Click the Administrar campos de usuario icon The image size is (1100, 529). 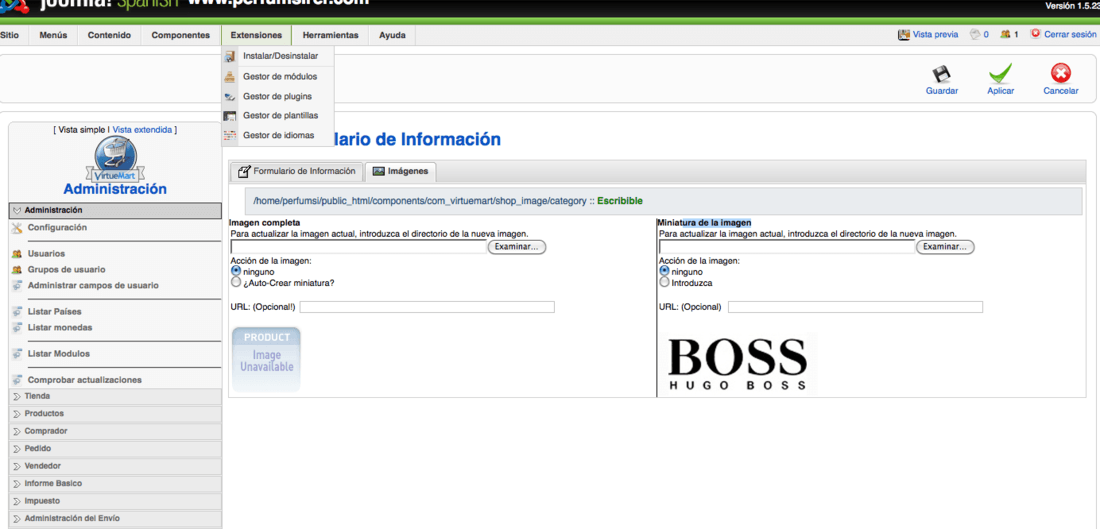click(17, 286)
